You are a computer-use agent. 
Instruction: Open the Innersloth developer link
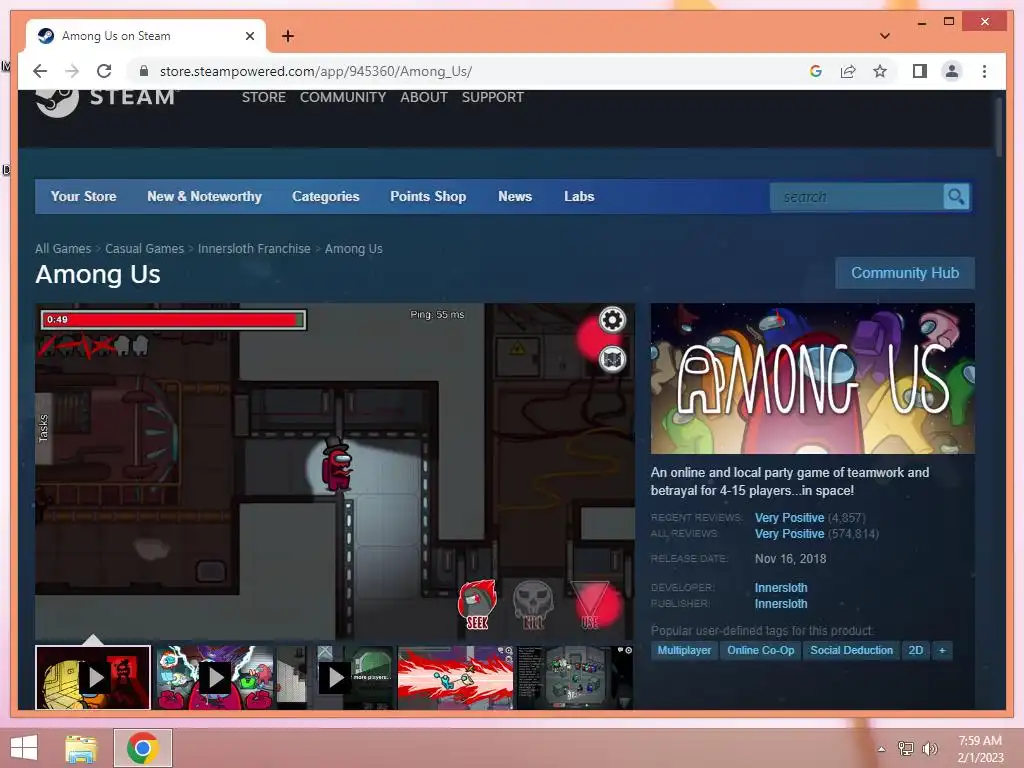tap(781, 588)
